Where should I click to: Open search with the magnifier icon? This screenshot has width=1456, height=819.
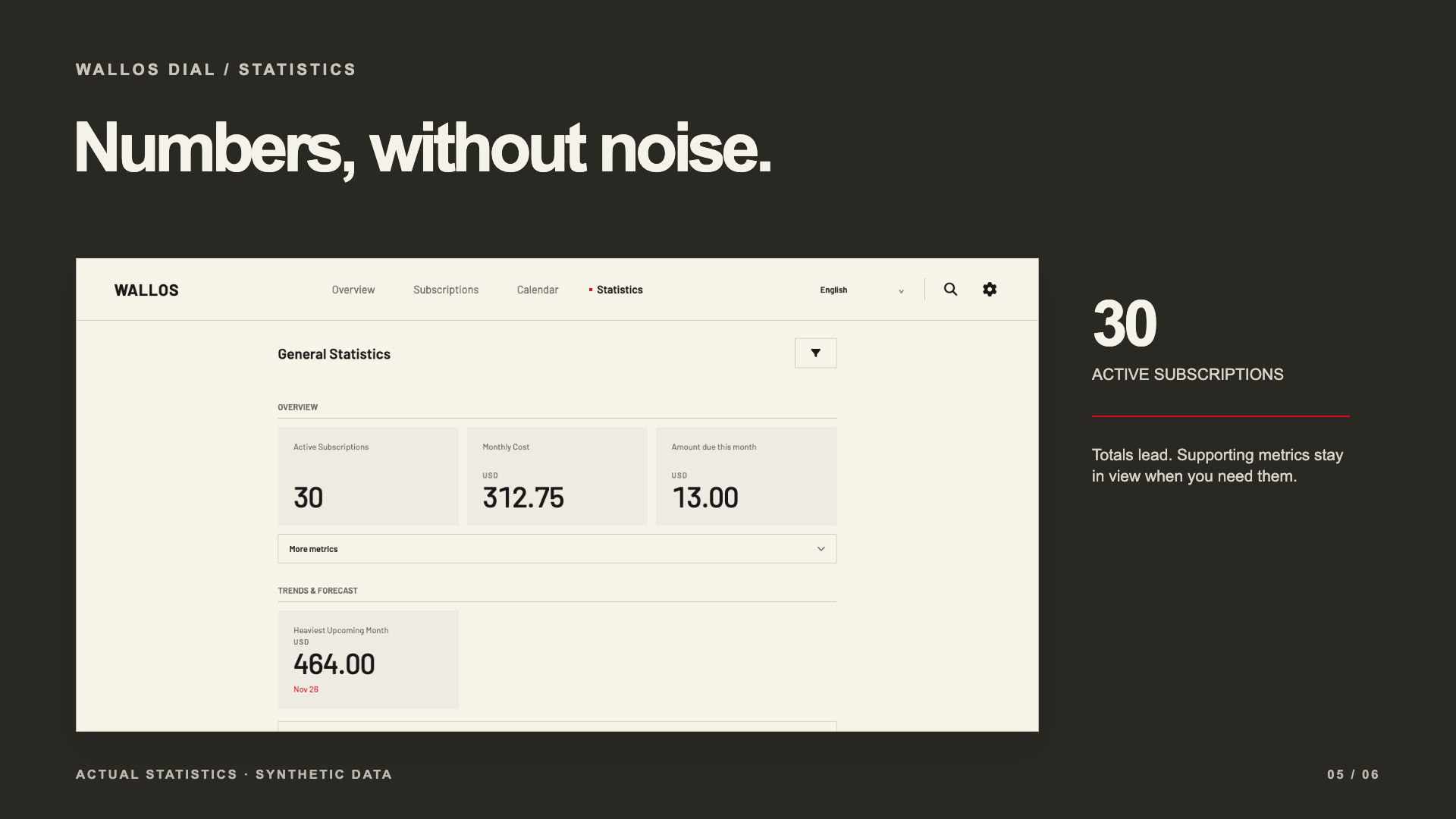950,289
